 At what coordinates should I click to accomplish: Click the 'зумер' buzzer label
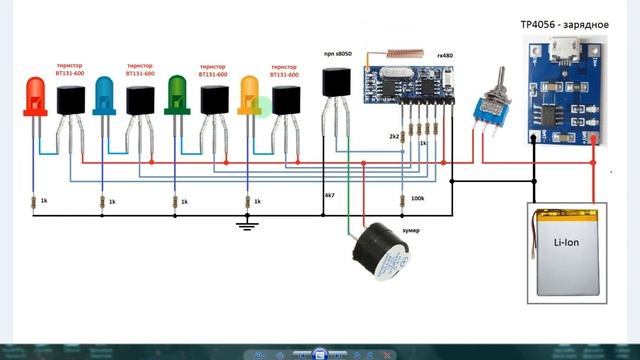[x=411, y=231]
